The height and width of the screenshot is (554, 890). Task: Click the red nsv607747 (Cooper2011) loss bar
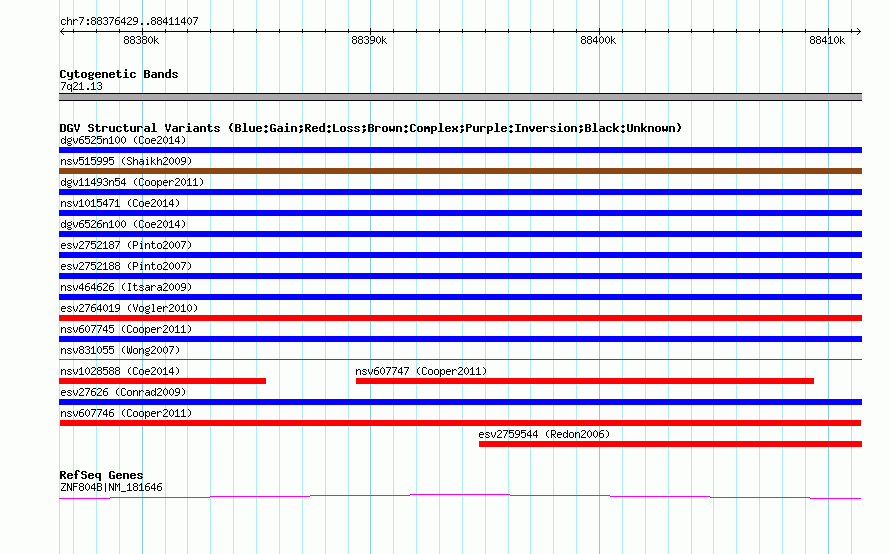click(585, 381)
